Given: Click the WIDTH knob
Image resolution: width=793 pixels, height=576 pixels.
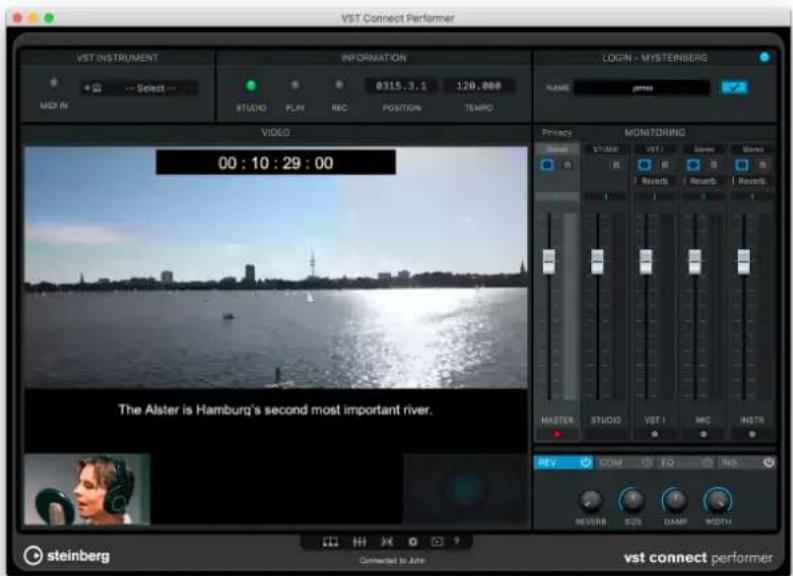Looking at the screenshot, I should click(718, 500).
